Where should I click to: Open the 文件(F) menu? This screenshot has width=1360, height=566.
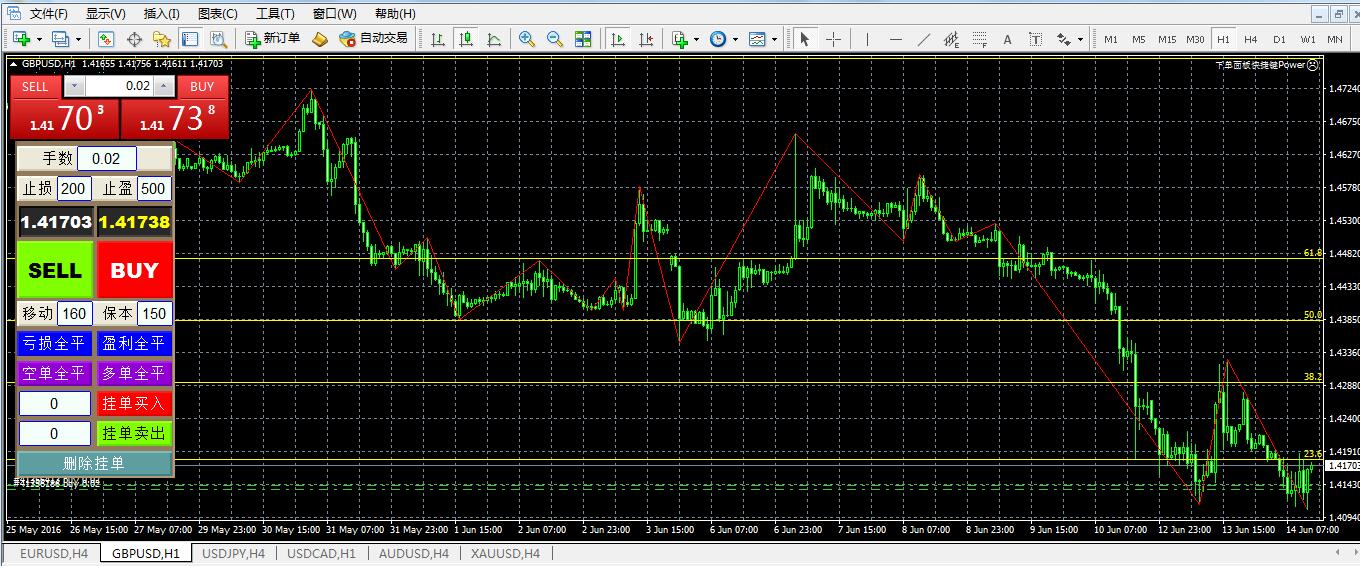tap(49, 13)
